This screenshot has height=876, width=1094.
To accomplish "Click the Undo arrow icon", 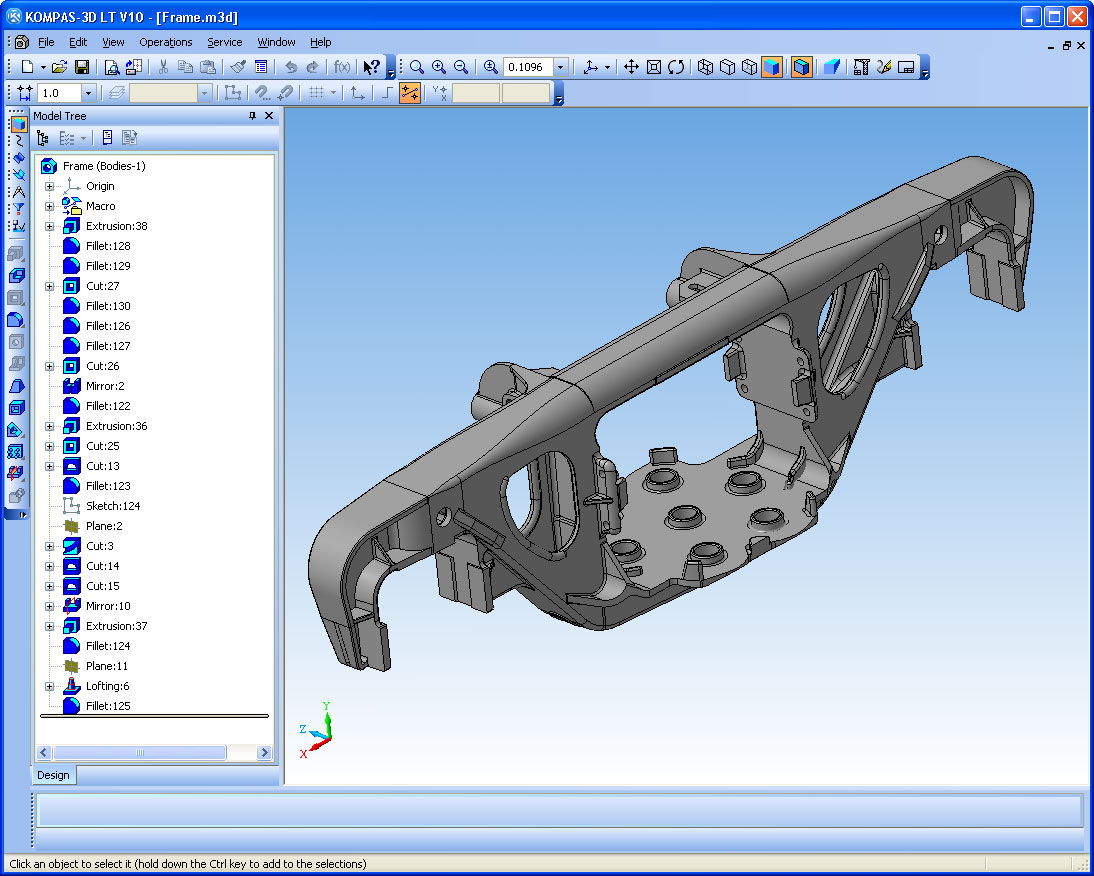I will (291, 67).
